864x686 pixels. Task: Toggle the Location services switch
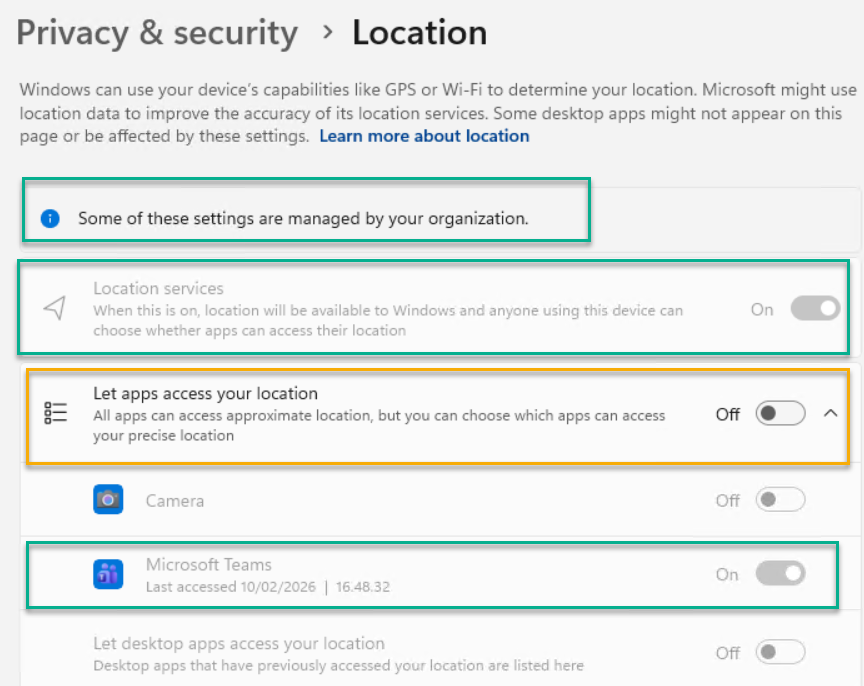click(x=815, y=309)
